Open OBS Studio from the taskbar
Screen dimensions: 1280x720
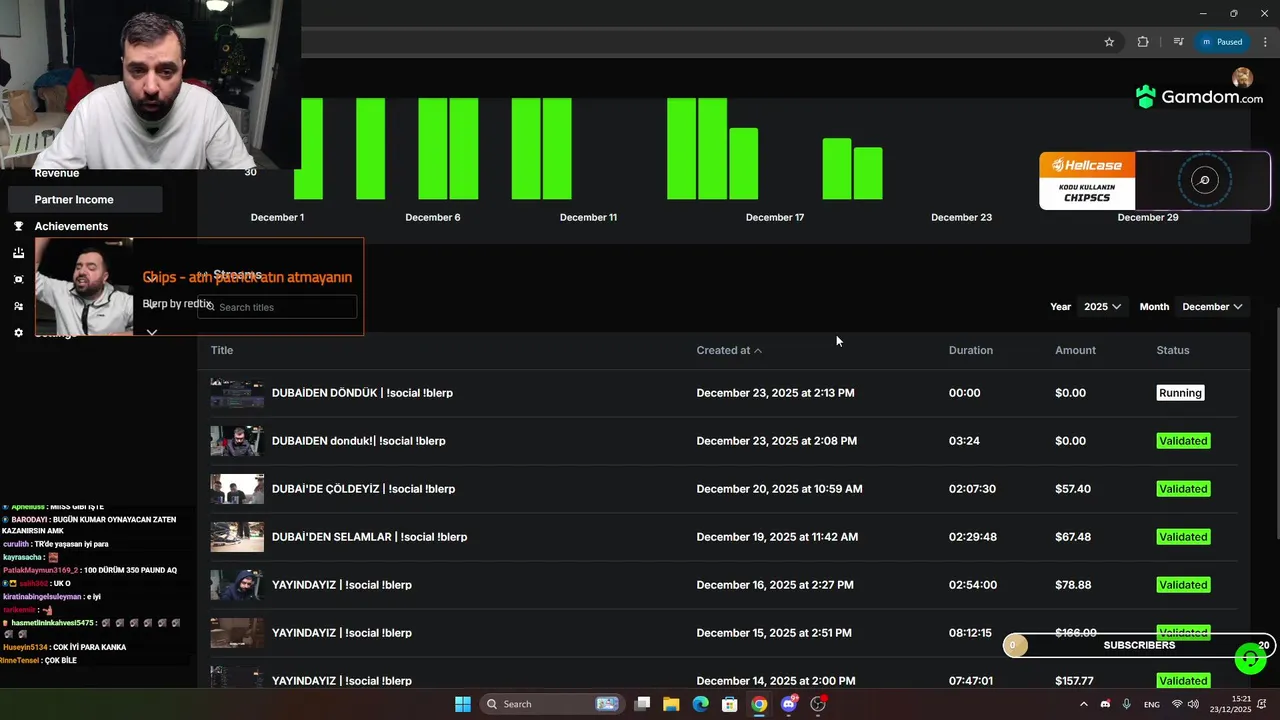point(818,704)
